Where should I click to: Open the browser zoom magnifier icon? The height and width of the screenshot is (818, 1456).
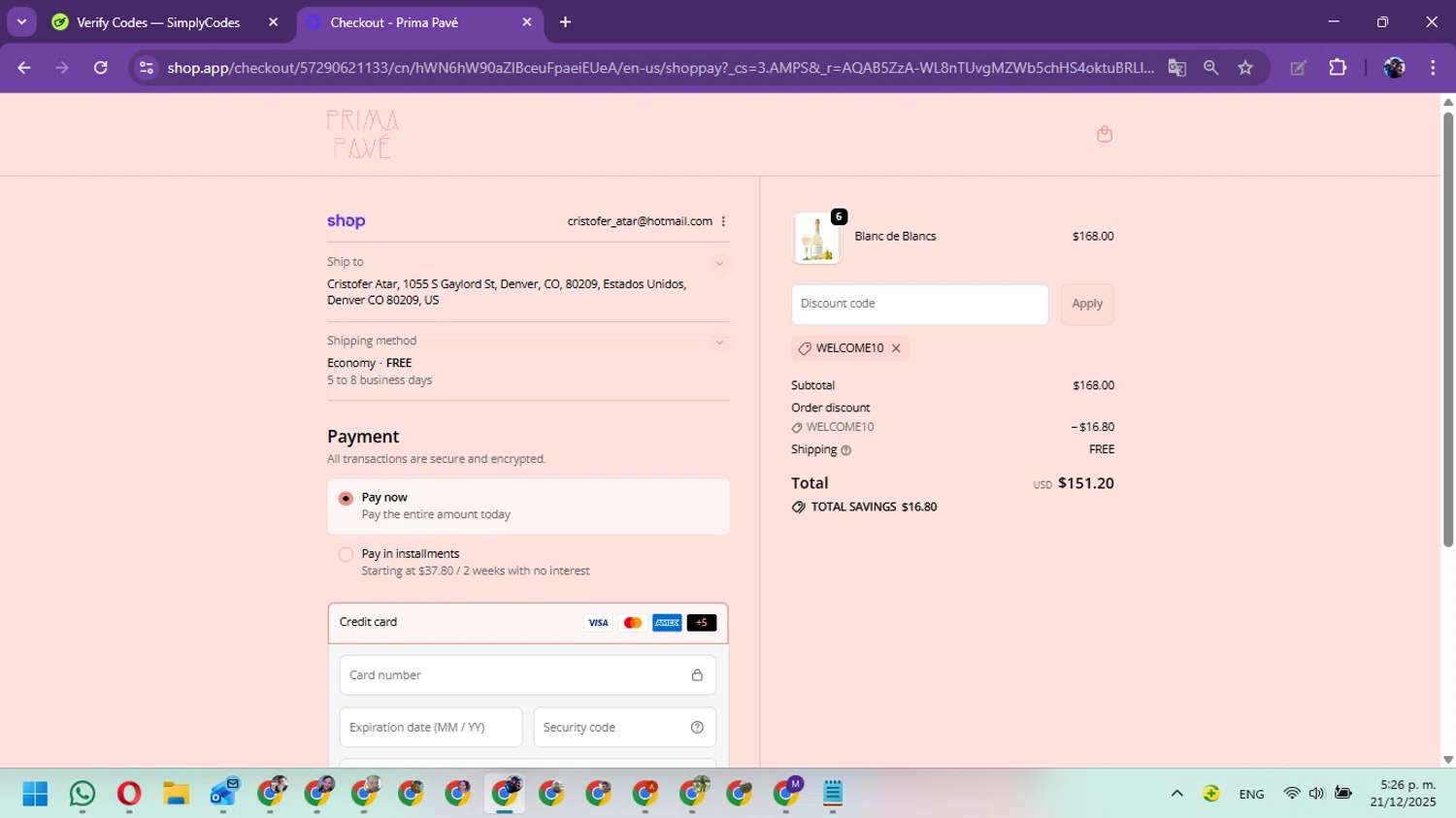1210,68
